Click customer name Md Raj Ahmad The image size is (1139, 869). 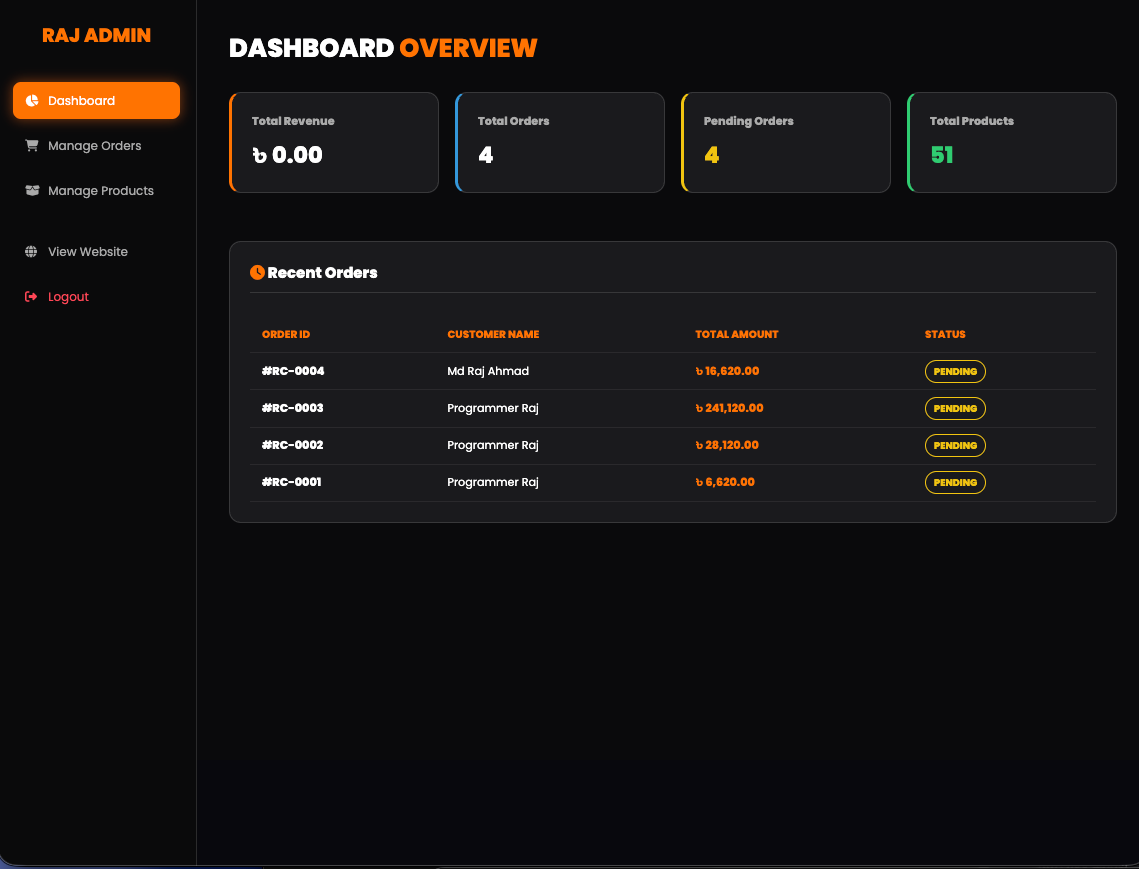pyautogui.click(x=488, y=371)
